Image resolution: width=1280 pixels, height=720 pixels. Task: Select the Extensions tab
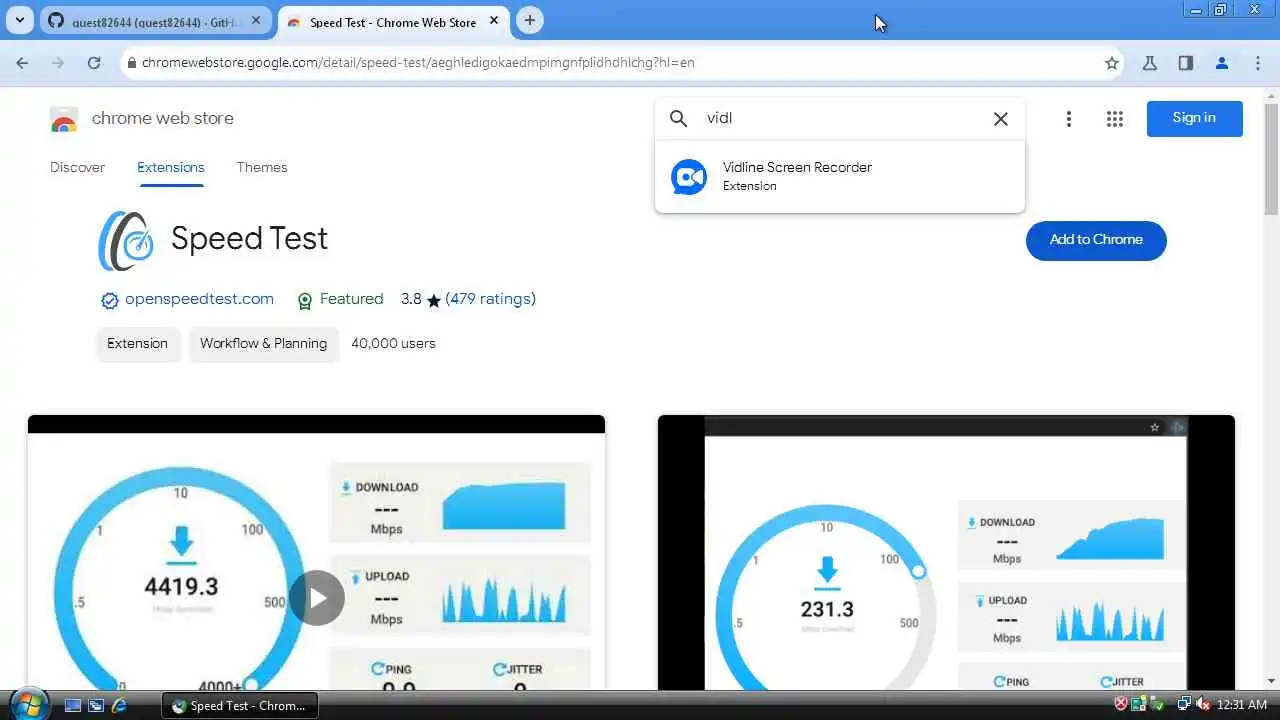(171, 168)
